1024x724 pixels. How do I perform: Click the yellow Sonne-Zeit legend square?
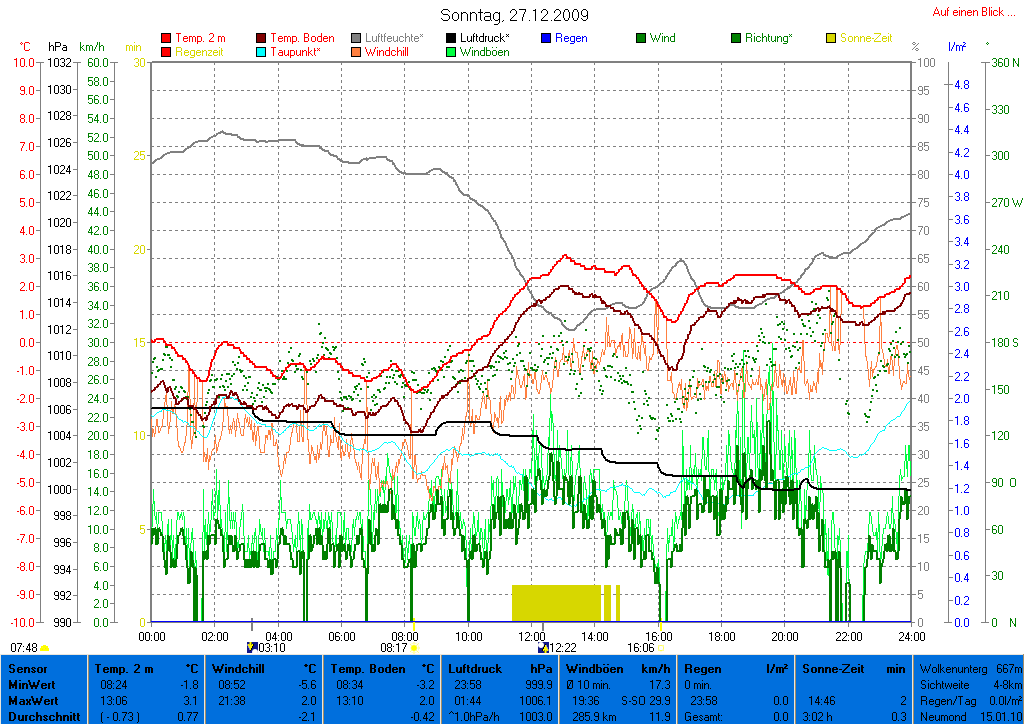coord(831,39)
